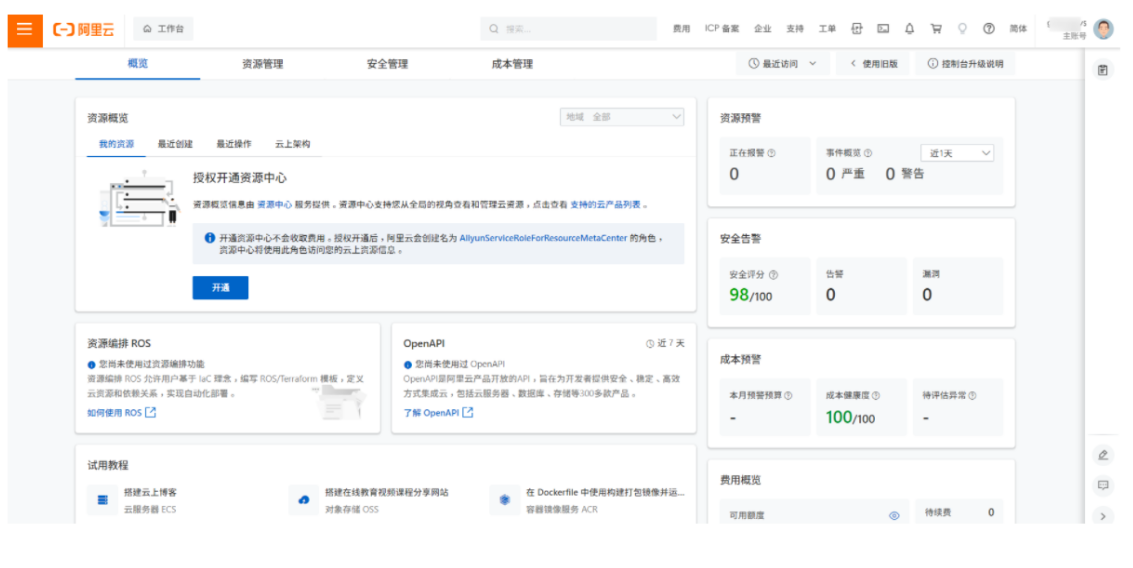1133x568 pixels.
Task: Click the 事件概览 help icon
Action: [868, 153]
